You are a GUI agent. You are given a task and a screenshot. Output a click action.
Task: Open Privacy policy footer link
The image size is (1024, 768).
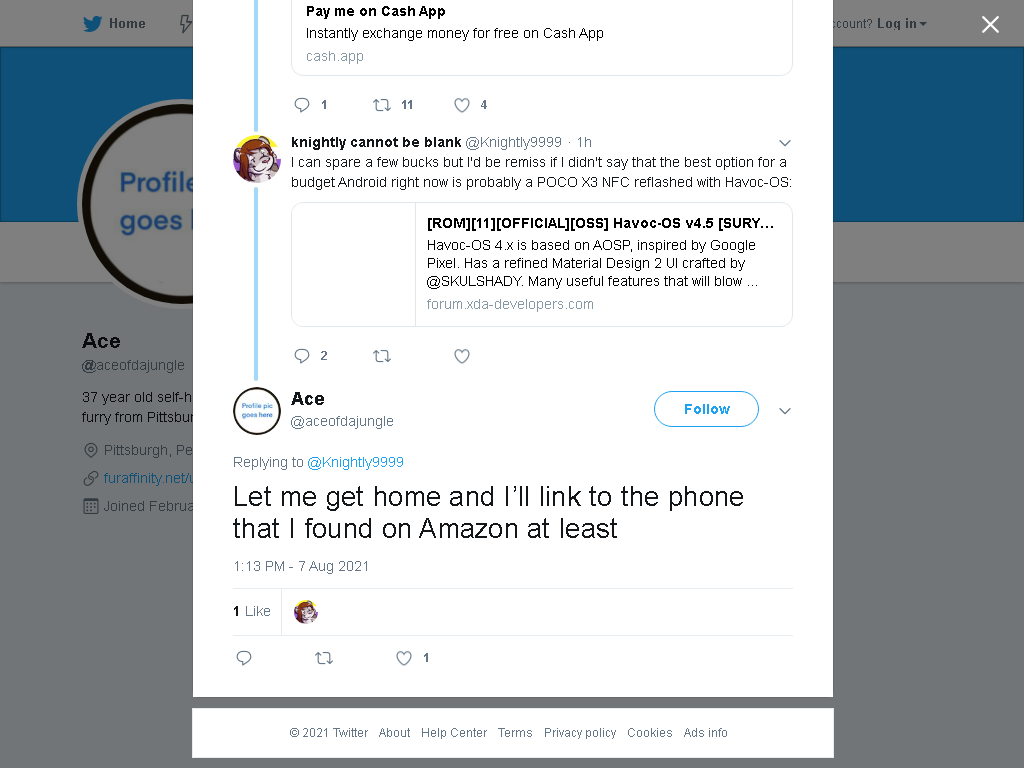pos(580,733)
